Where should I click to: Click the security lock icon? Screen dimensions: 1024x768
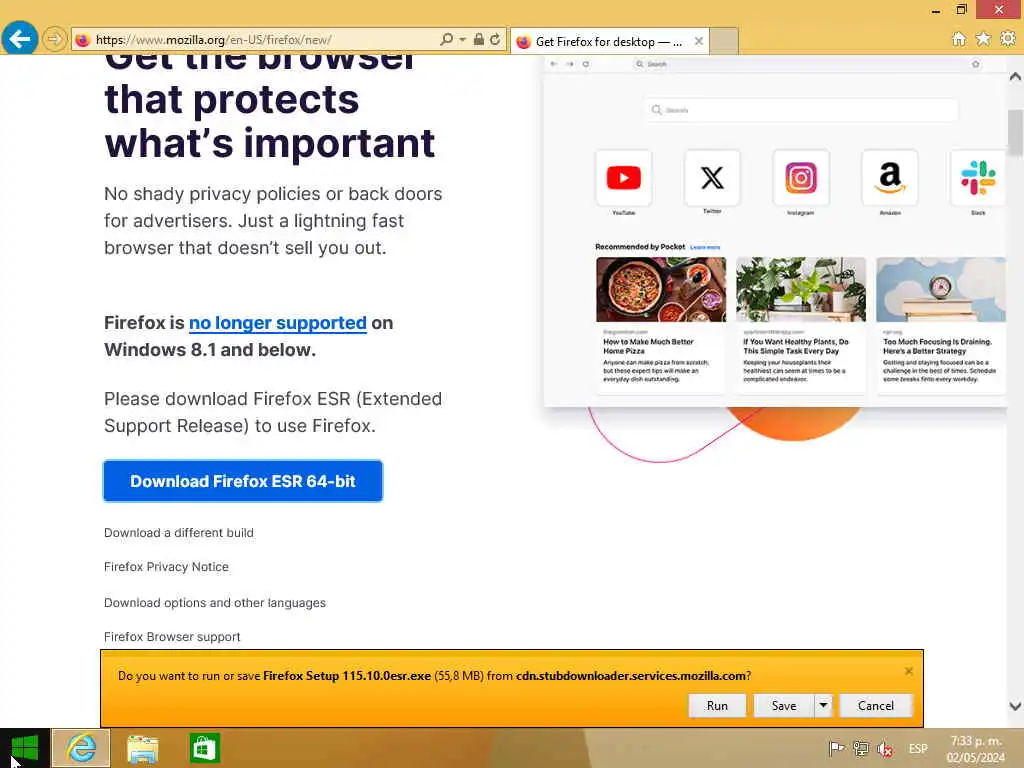pos(479,39)
